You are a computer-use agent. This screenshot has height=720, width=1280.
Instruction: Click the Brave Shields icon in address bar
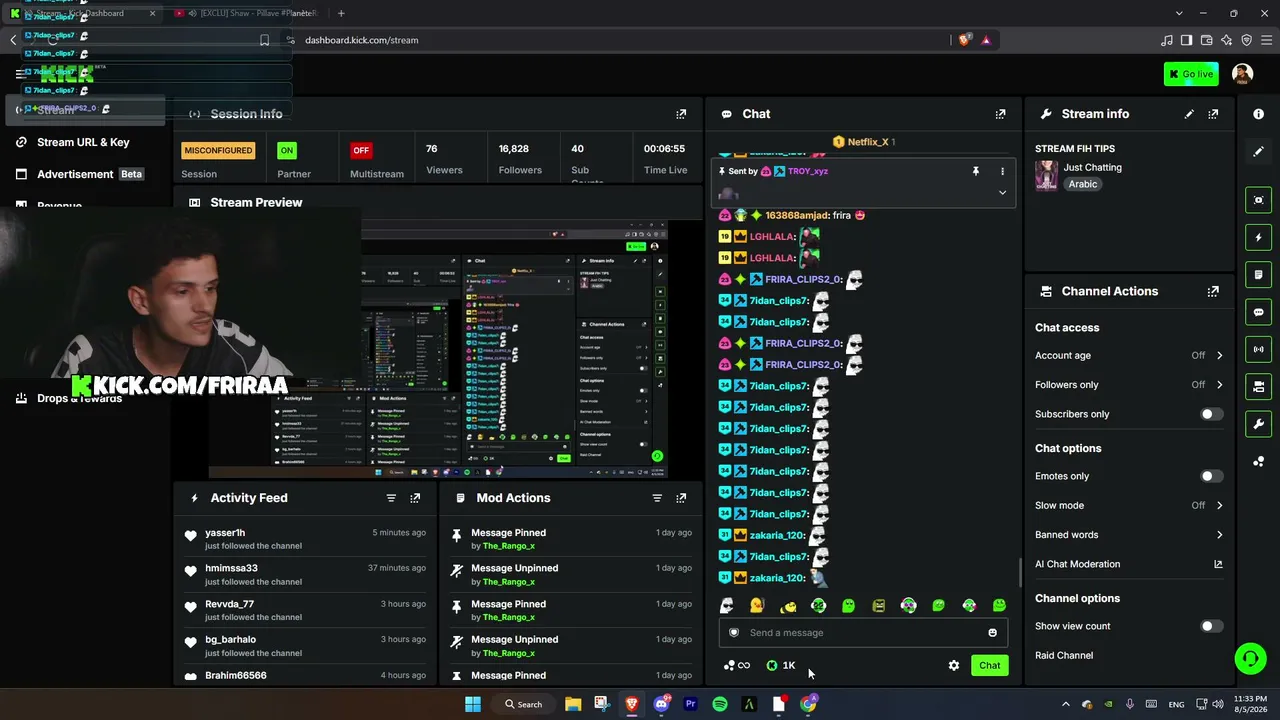tap(964, 40)
